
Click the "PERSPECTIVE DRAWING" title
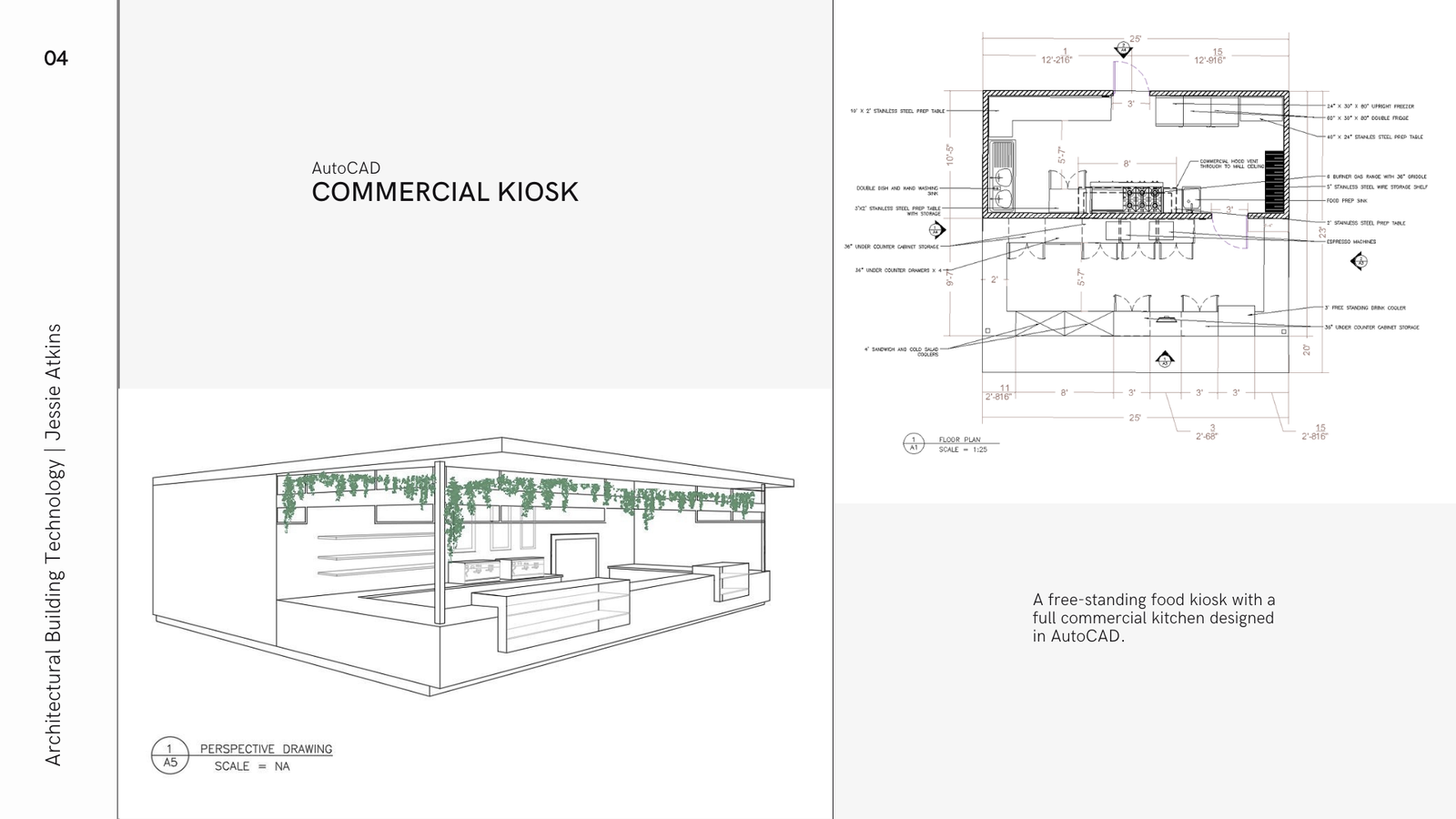click(266, 749)
